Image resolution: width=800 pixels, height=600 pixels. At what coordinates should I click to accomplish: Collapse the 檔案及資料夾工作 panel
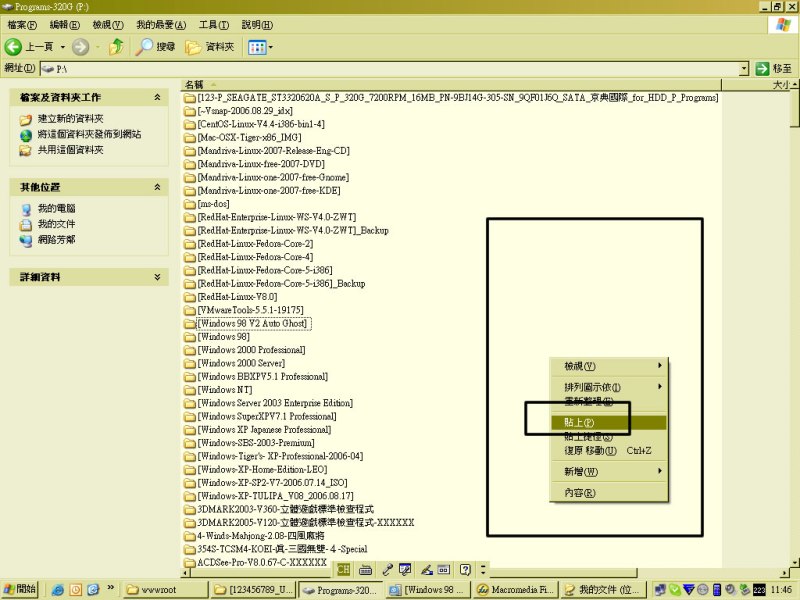coord(157,97)
